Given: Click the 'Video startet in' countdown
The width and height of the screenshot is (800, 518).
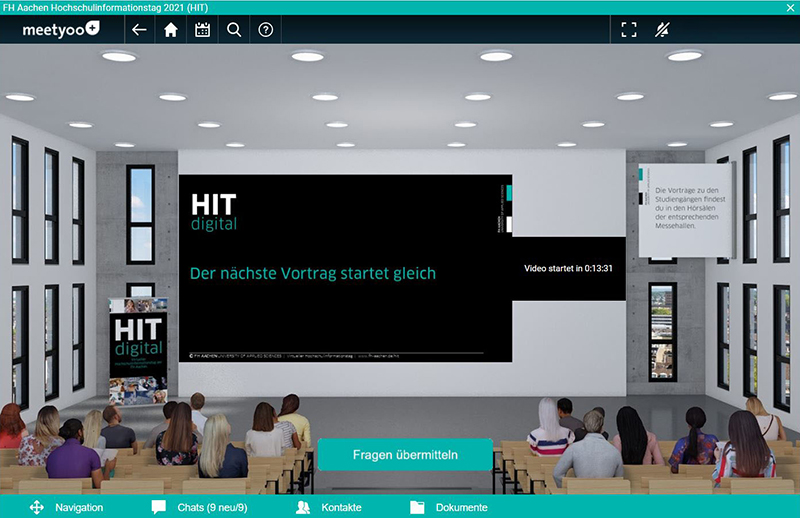Looking at the screenshot, I should [568, 268].
